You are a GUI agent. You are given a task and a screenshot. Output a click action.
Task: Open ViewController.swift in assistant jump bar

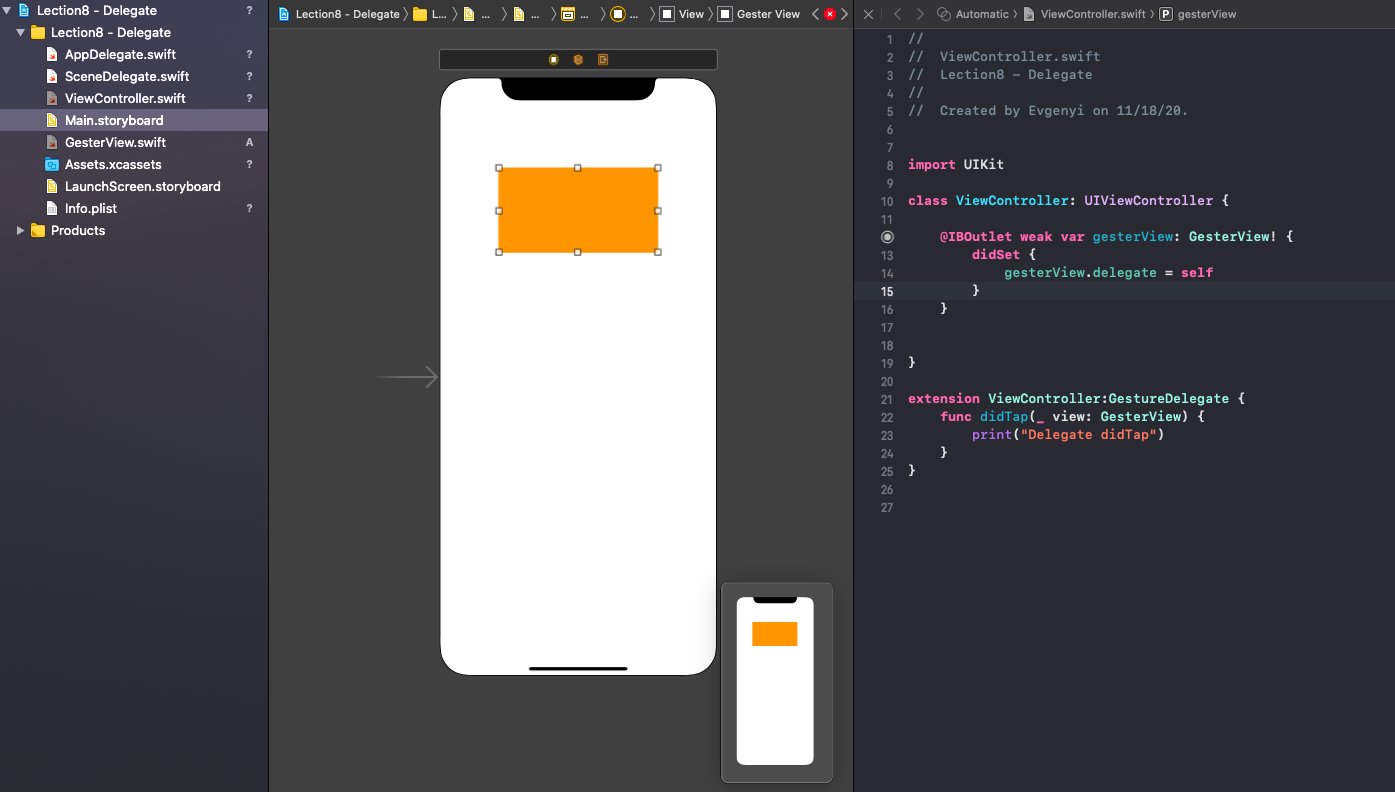[x=1084, y=14]
